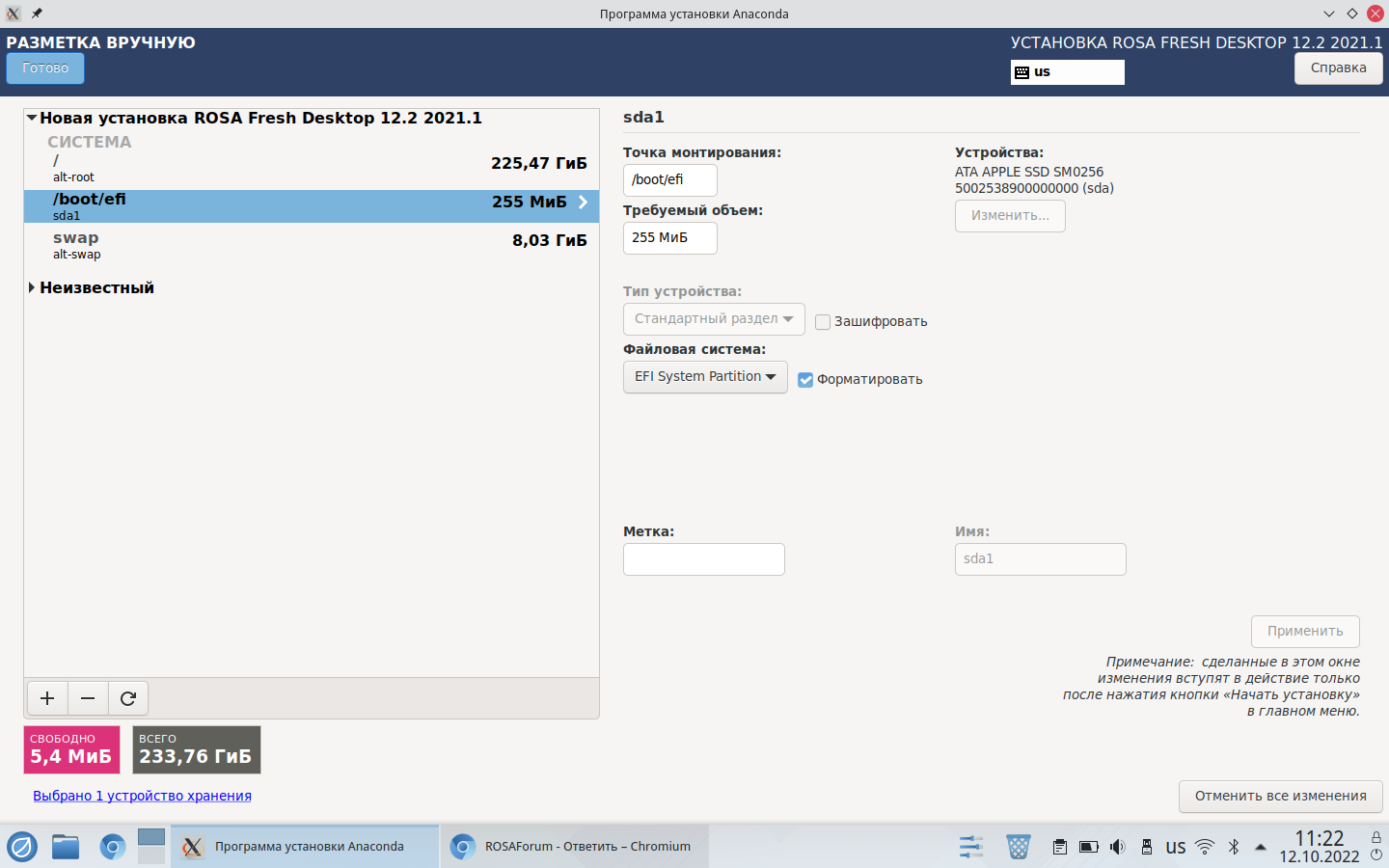Open the Wi-Fi networks tray icon

click(x=1205, y=847)
